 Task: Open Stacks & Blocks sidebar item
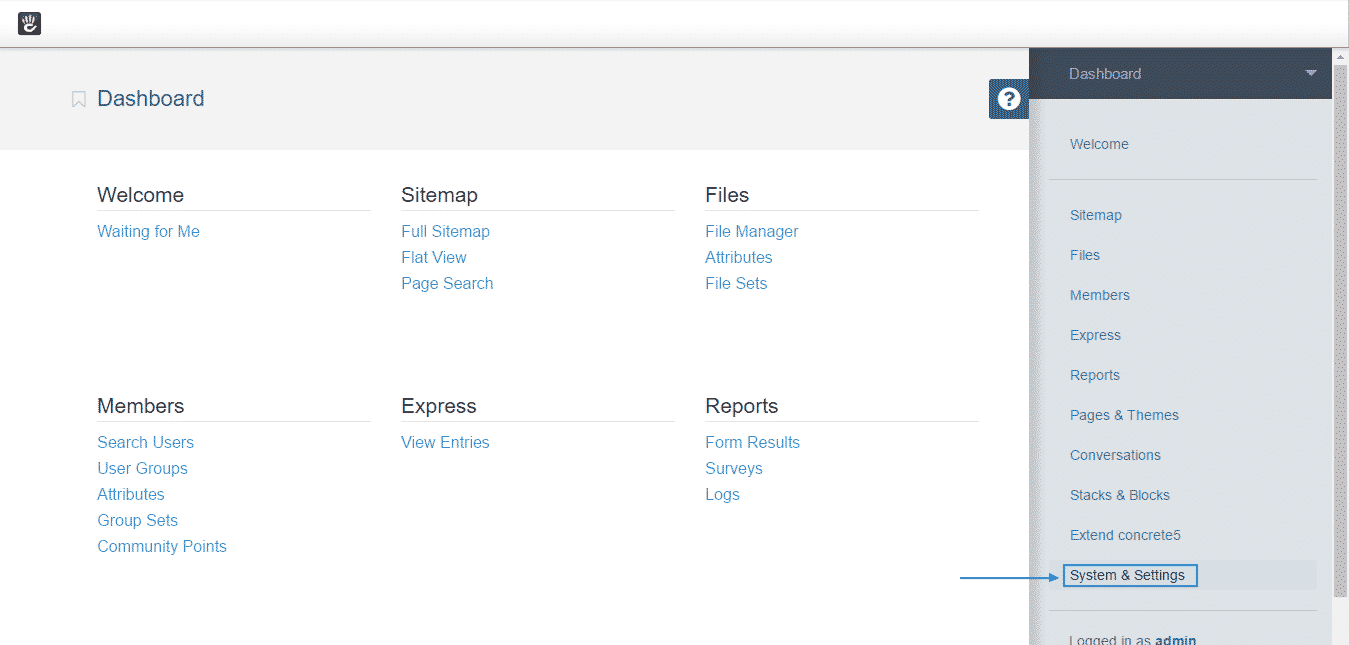(x=1119, y=495)
